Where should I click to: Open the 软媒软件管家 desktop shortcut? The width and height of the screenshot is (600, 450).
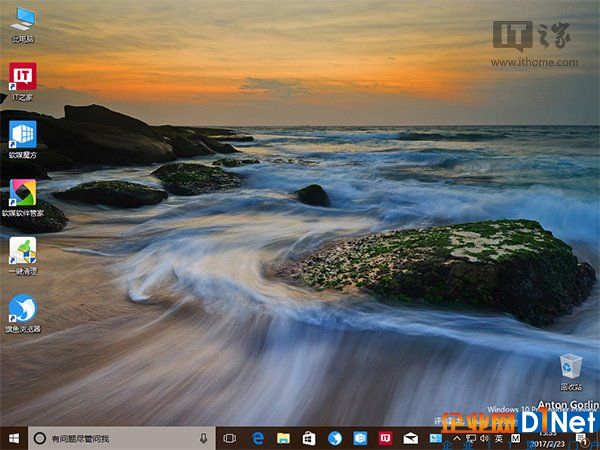23,198
